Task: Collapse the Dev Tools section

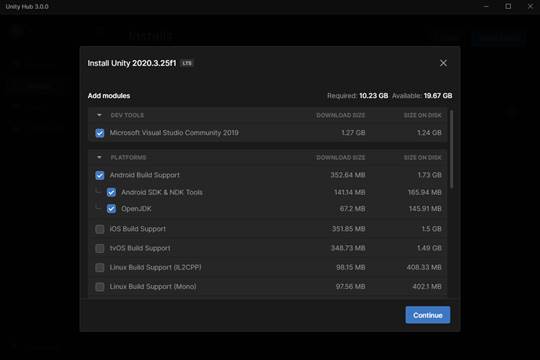Action: pyautogui.click(x=99, y=115)
